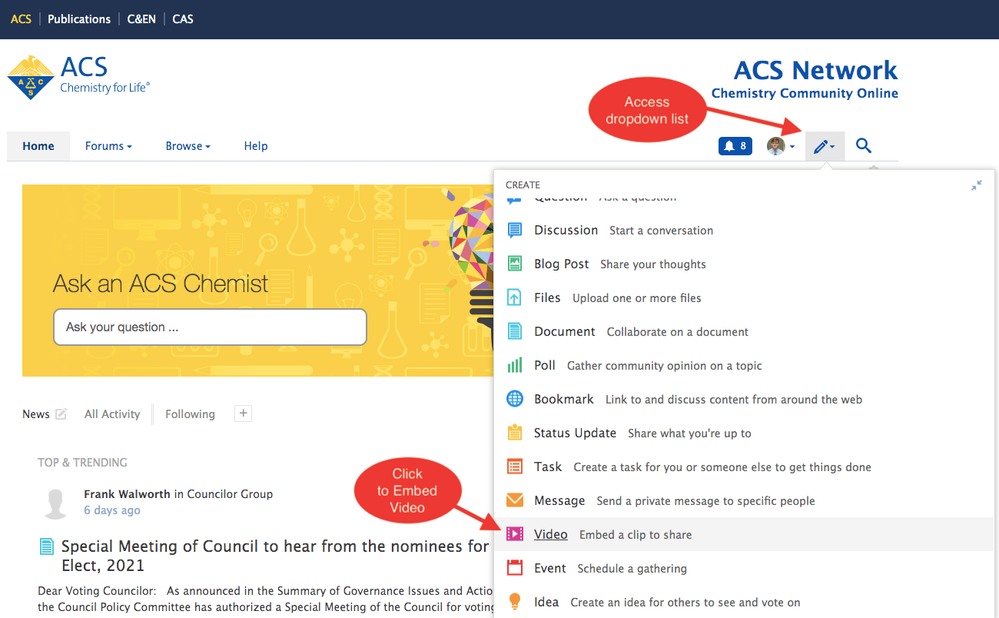The image size is (999, 618).
Task: Open the pencil Create dropdown
Action: click(x=824, y=146)
